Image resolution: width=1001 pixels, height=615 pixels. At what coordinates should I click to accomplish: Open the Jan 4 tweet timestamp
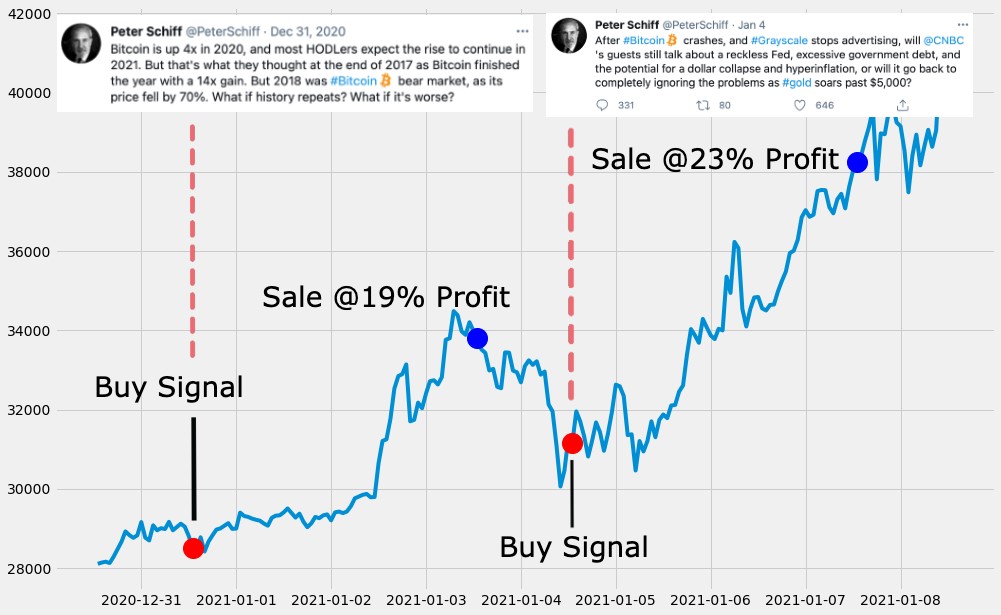pyautogui.click(x=752, y=24)
